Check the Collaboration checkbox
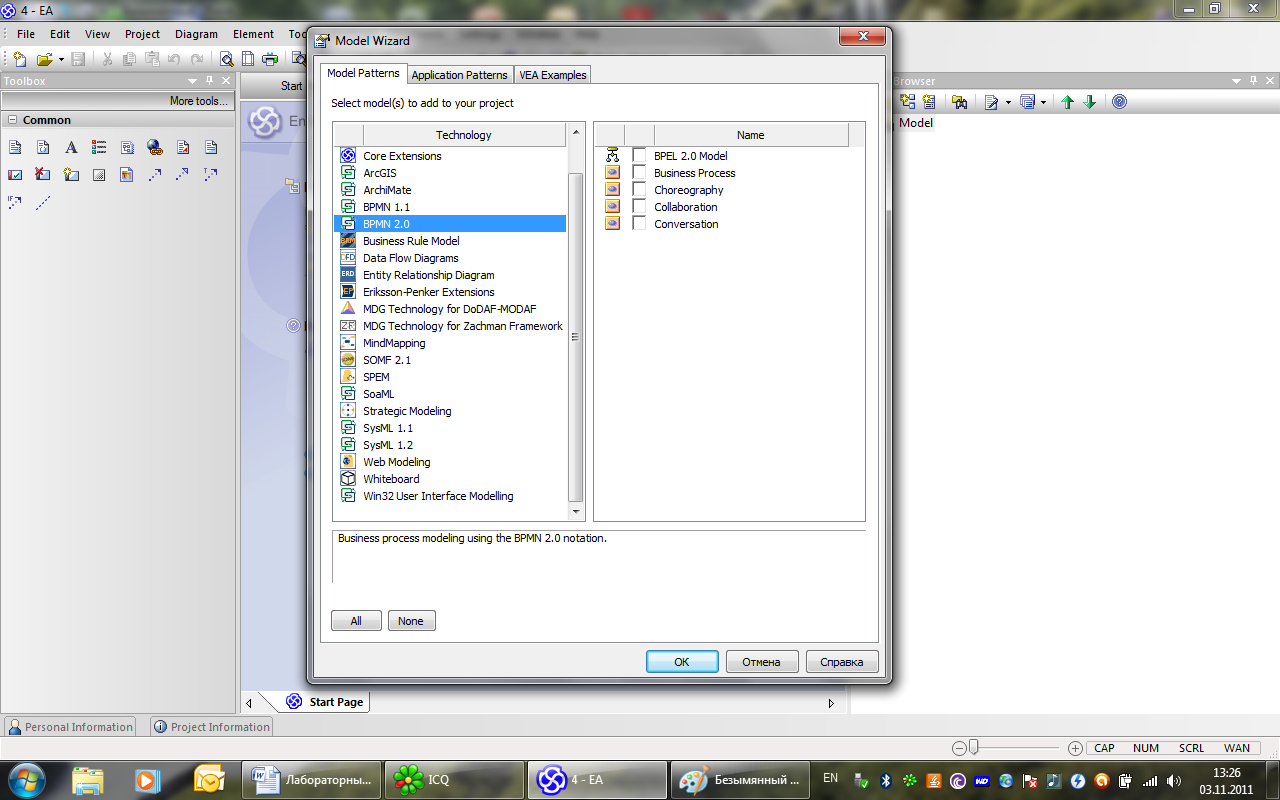Viewport: 1280px width, 800px height. (640, 206)
